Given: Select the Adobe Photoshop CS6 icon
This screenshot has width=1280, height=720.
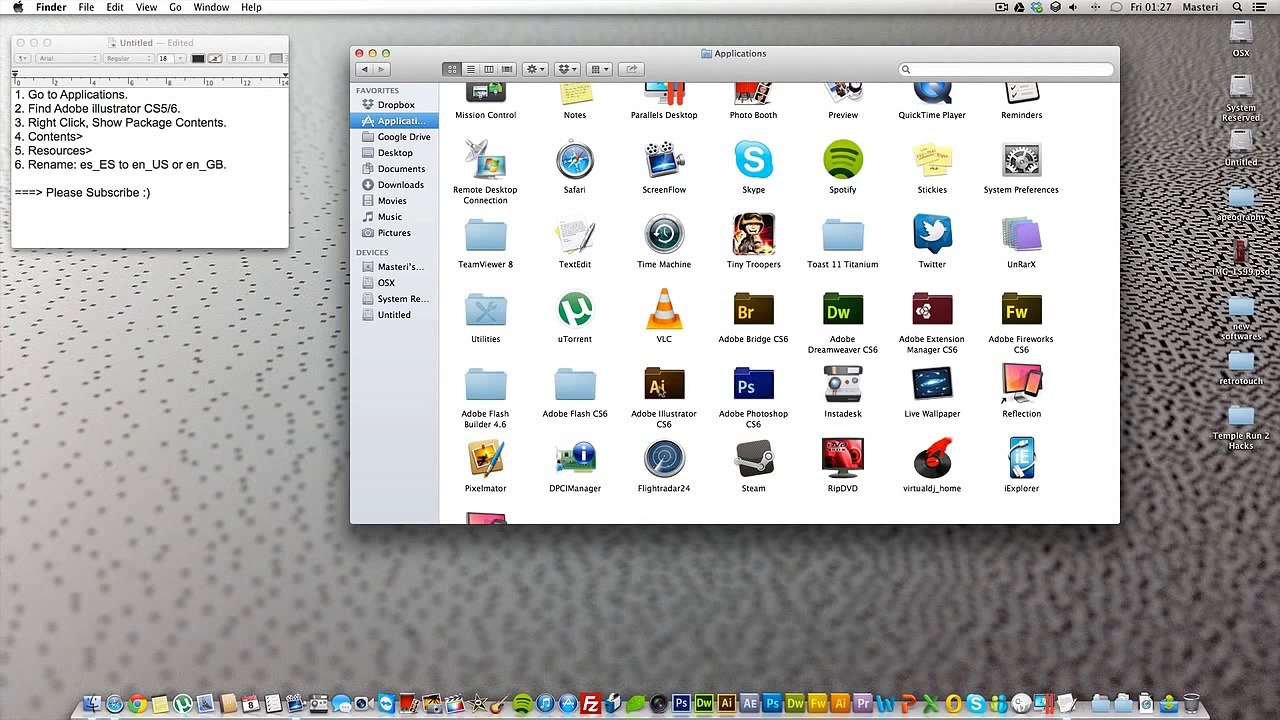Looking at the screenshot, I should [x=753, y=385].
